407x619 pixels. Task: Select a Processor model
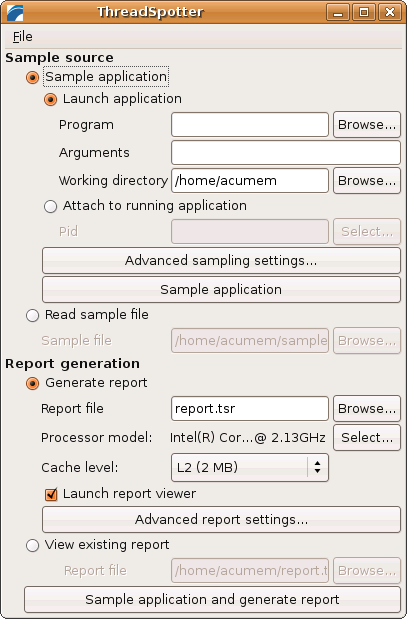367,438
